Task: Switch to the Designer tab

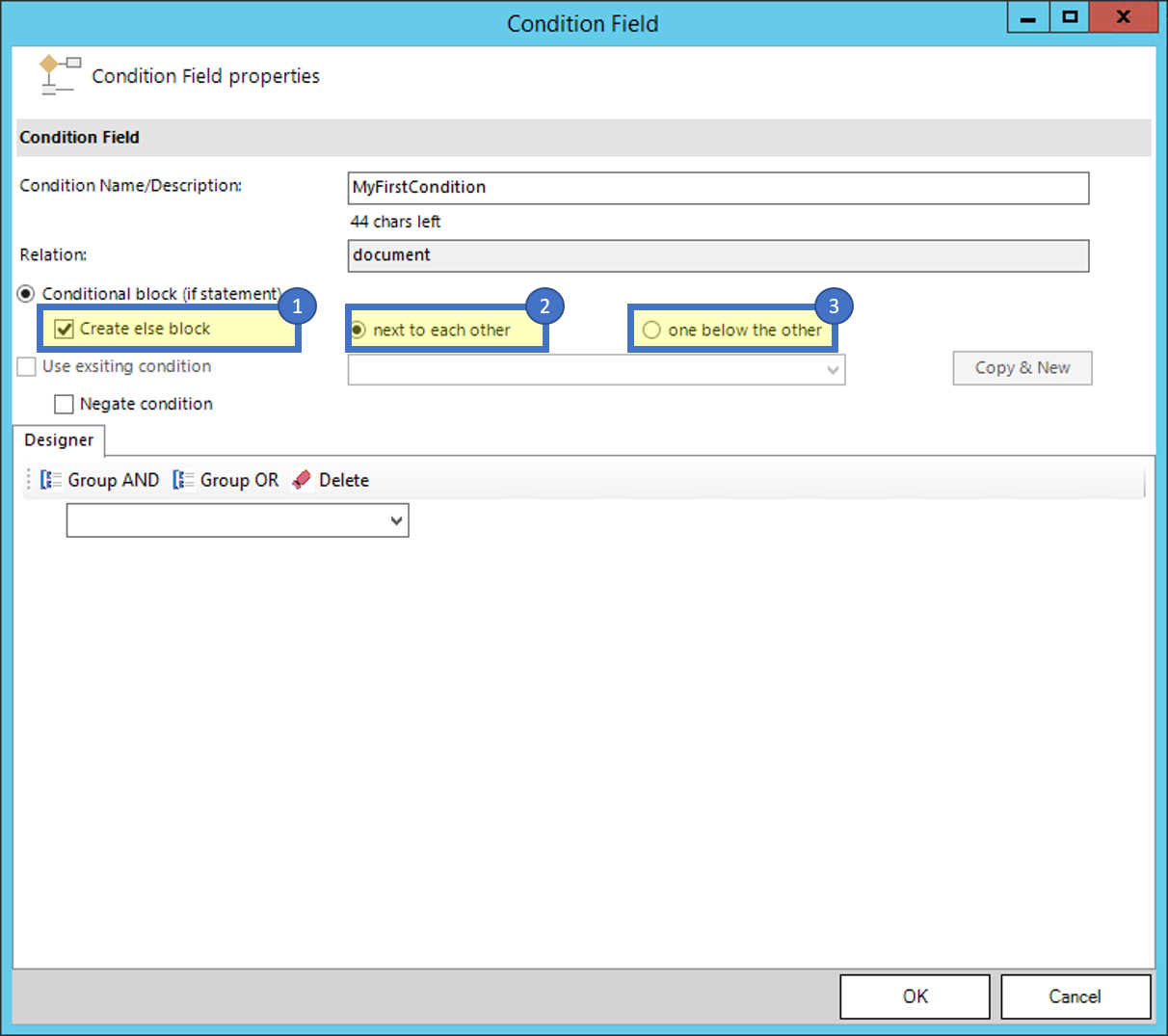Action: pyautogui.click(x=59, y=440)
